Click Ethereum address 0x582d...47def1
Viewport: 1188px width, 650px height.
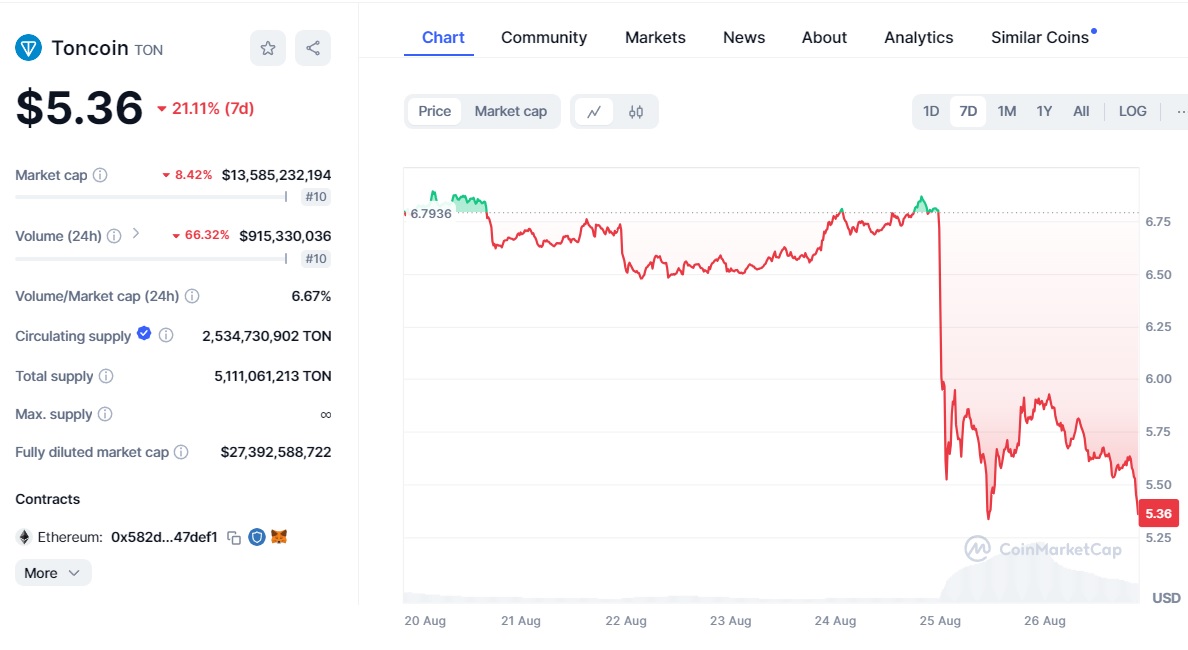coord(164,537)
